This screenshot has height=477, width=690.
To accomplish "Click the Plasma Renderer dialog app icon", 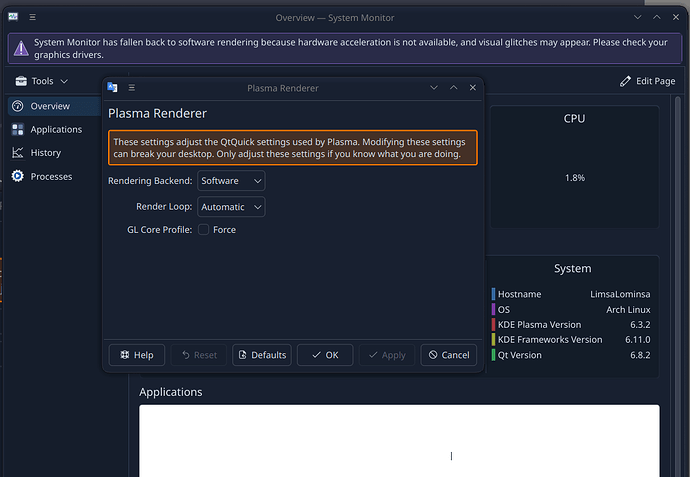I will (x=112, y=88).
